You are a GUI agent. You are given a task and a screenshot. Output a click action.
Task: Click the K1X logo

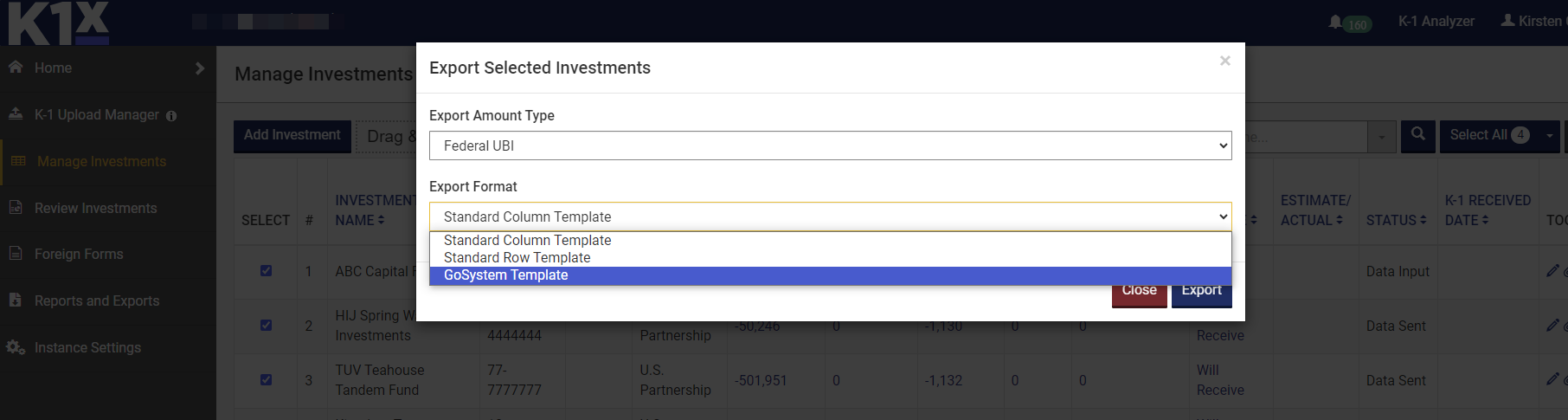click(x=59, y=23)
